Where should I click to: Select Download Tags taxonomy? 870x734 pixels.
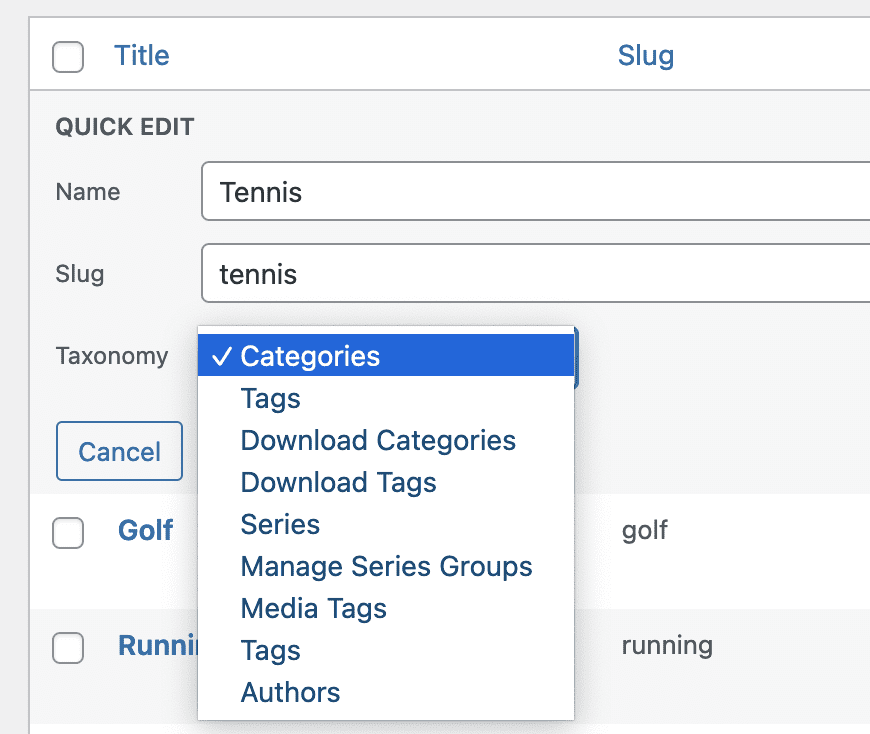386,482
